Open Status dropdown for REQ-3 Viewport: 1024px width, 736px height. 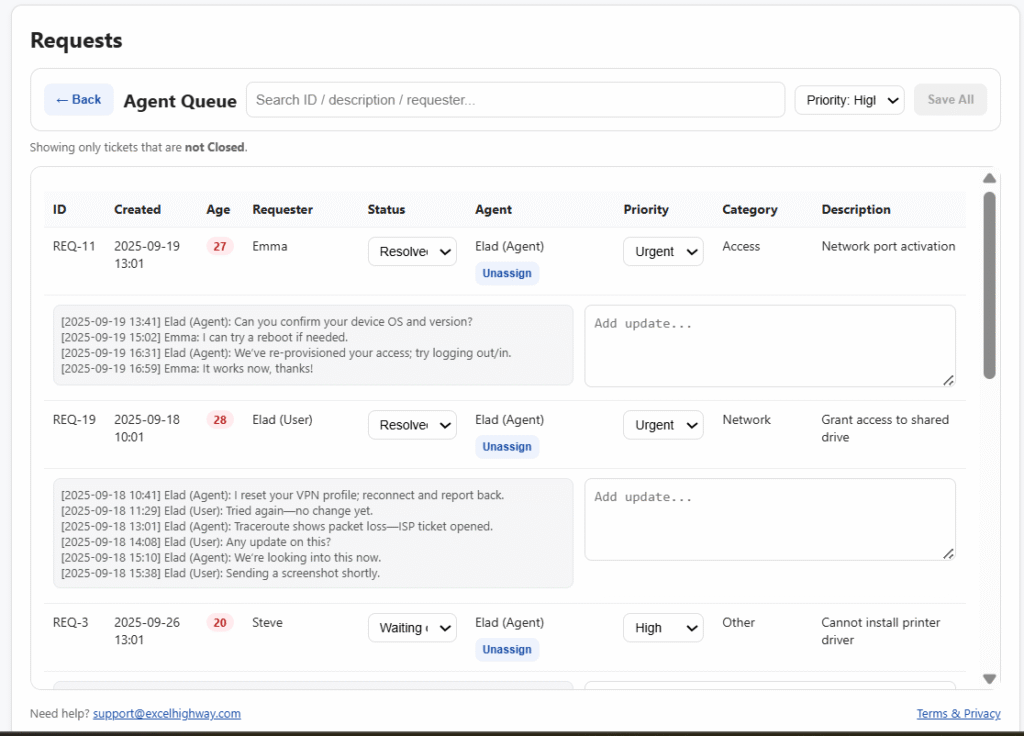412,628
